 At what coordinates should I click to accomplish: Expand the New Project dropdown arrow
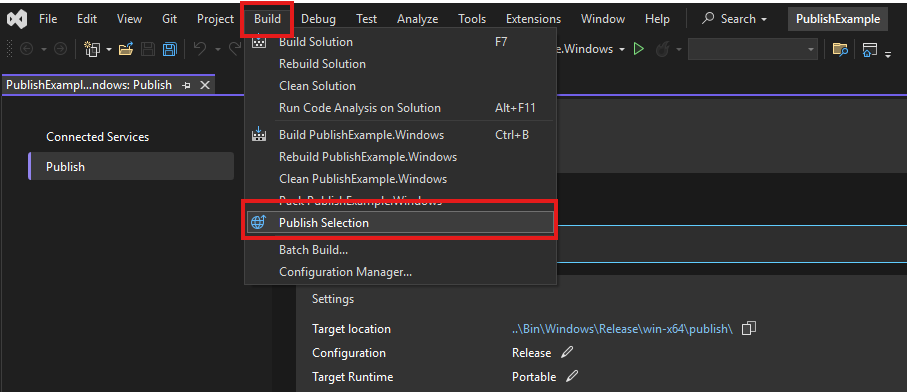[109, 50]
